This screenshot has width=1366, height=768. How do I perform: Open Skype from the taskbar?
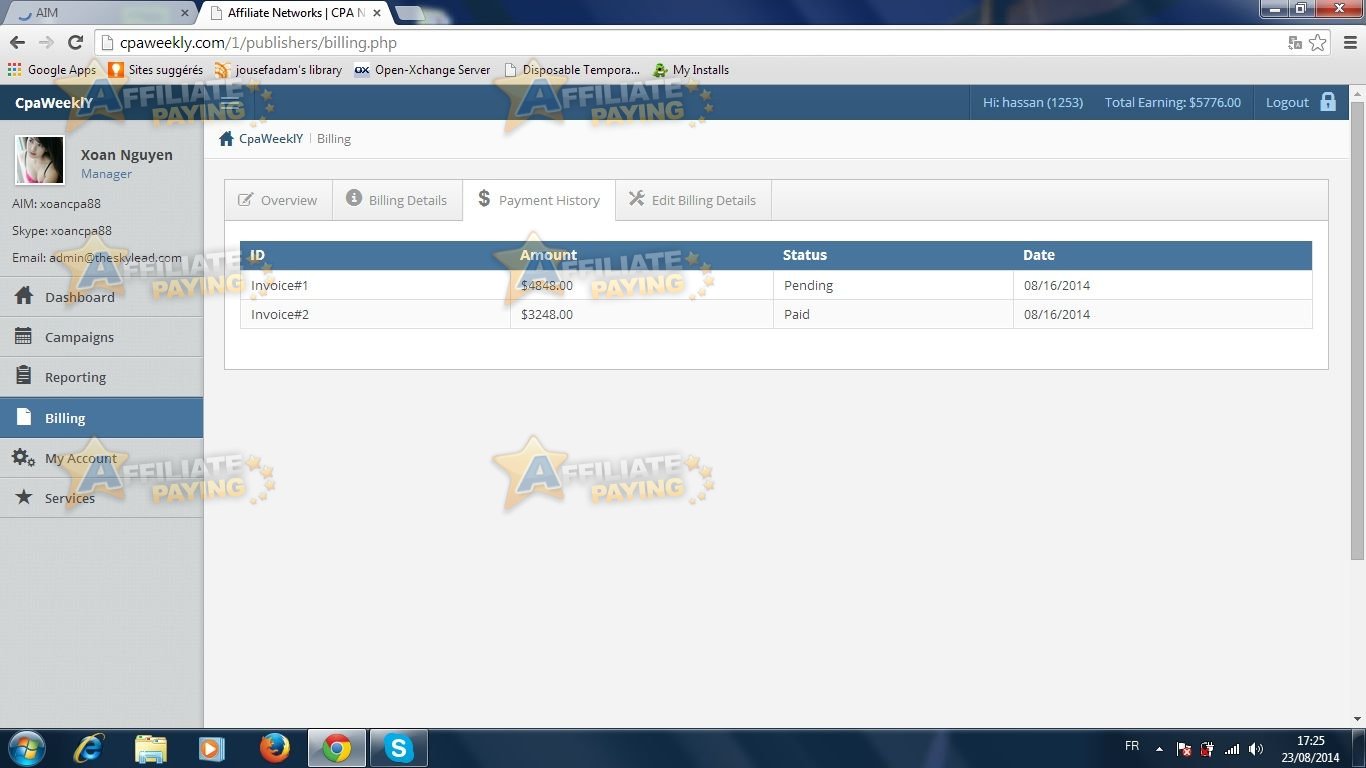pyautogui.click(x=399, y=748)
